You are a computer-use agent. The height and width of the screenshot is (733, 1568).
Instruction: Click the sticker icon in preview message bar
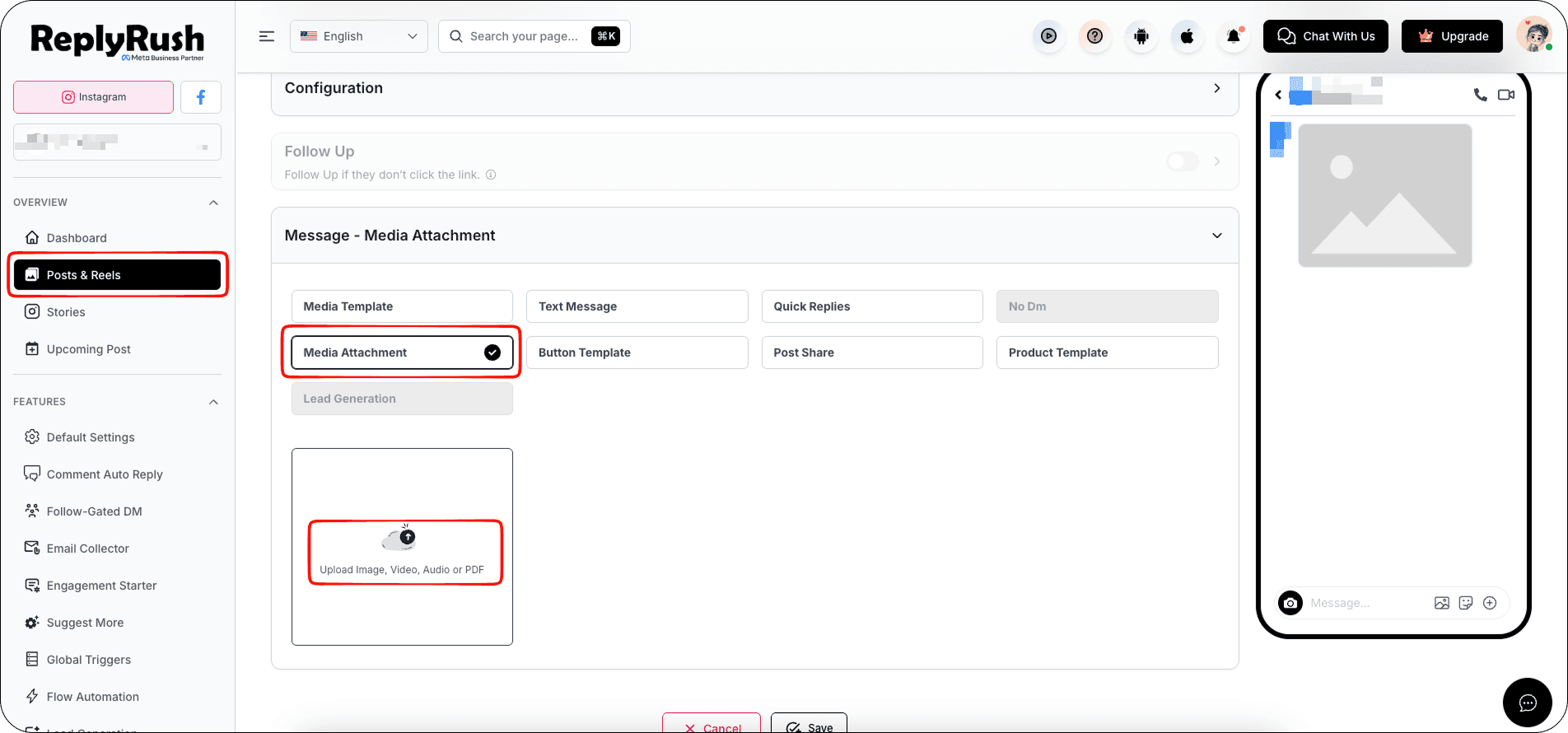(1466, 603)
